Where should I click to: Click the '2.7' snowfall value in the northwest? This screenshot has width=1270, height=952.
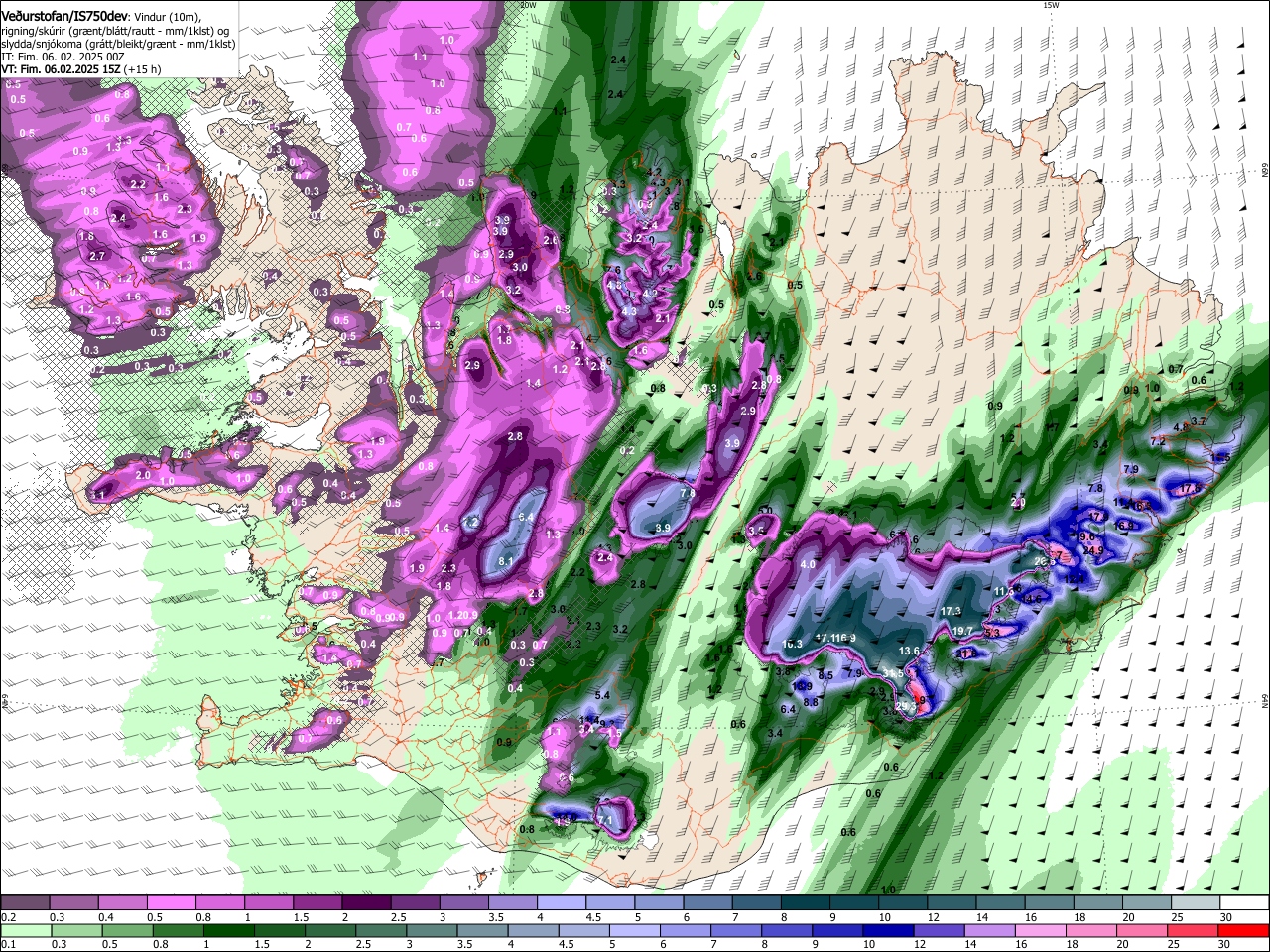(x=97, y=256)
